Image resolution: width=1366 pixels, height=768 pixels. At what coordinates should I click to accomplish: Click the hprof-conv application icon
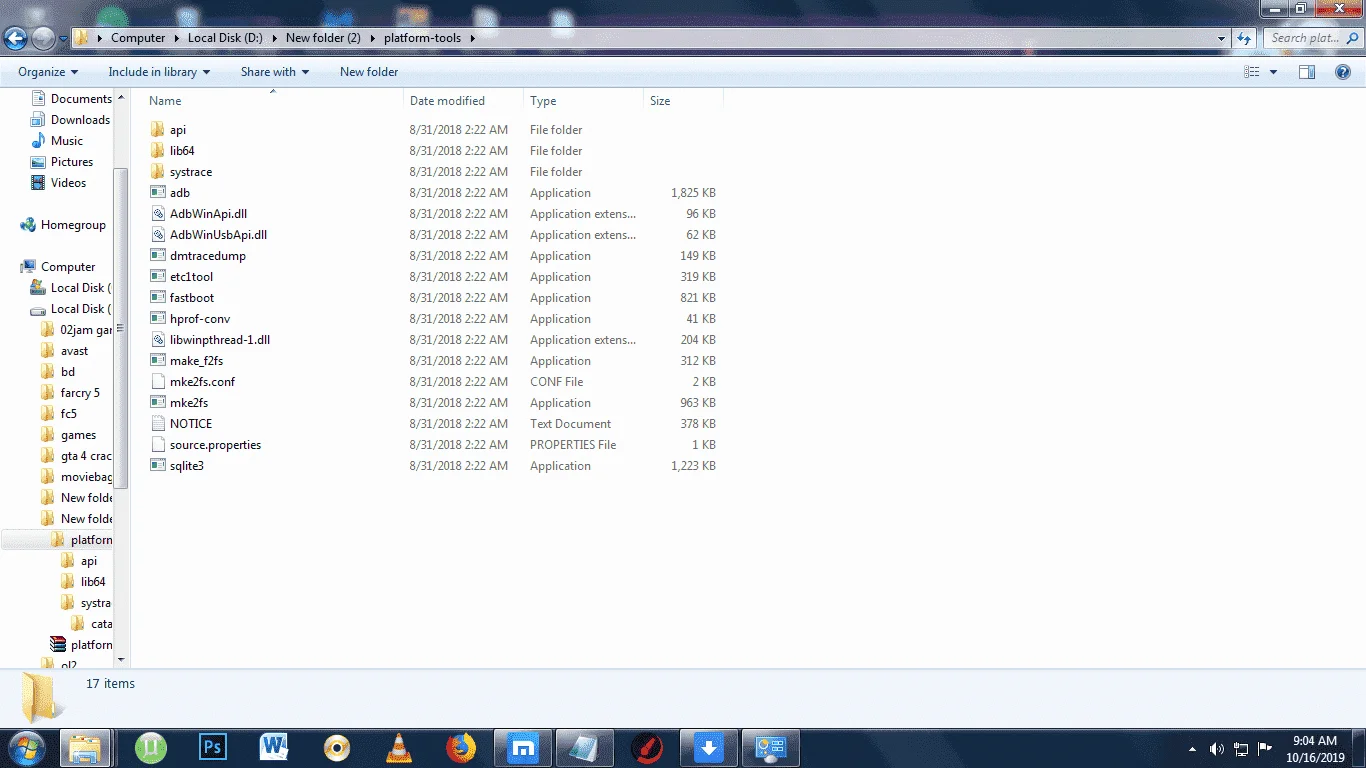157,319
